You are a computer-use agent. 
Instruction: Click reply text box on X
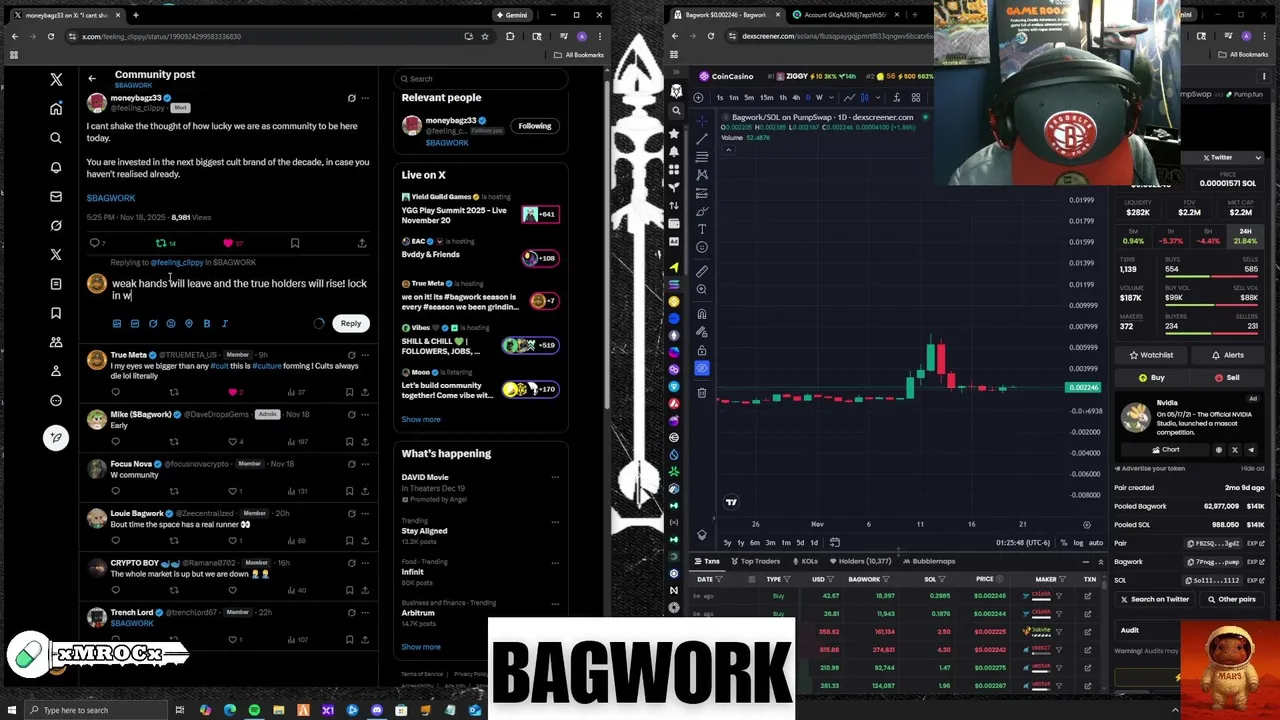[239, 289]
